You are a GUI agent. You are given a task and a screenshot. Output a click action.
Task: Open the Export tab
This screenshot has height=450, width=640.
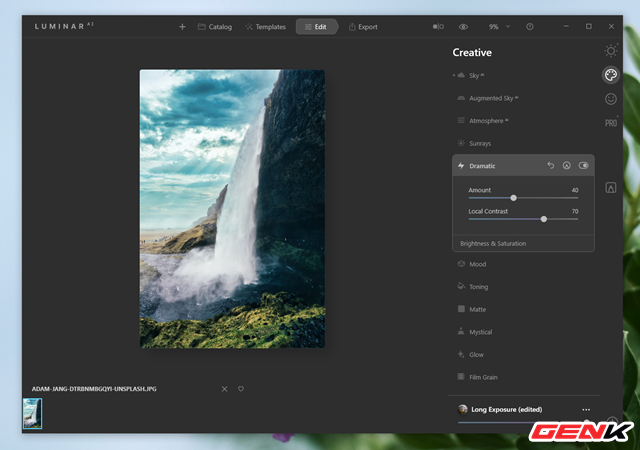point(363,27)
